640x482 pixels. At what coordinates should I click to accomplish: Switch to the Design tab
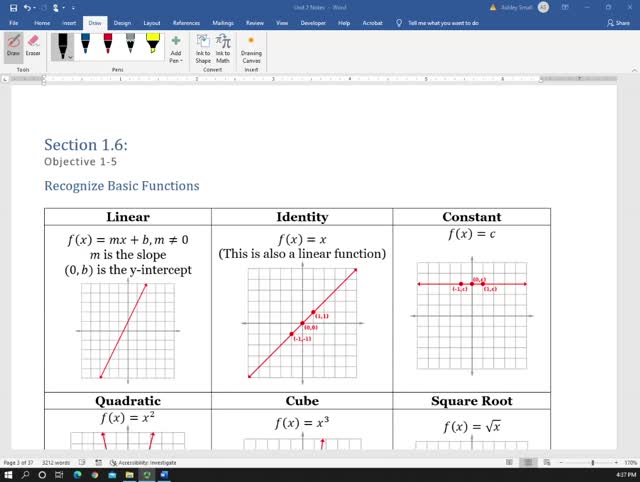122,23
